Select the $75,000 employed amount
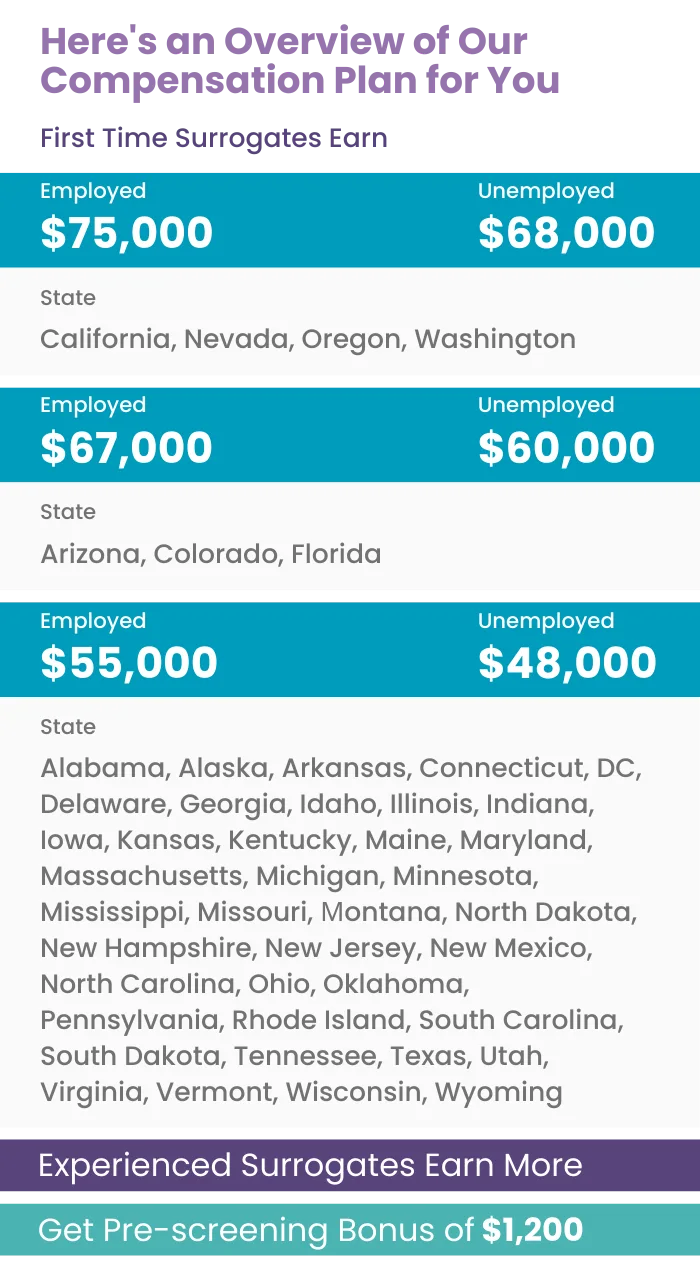This screenshot has height=1266, width=700. click(127, 233)
